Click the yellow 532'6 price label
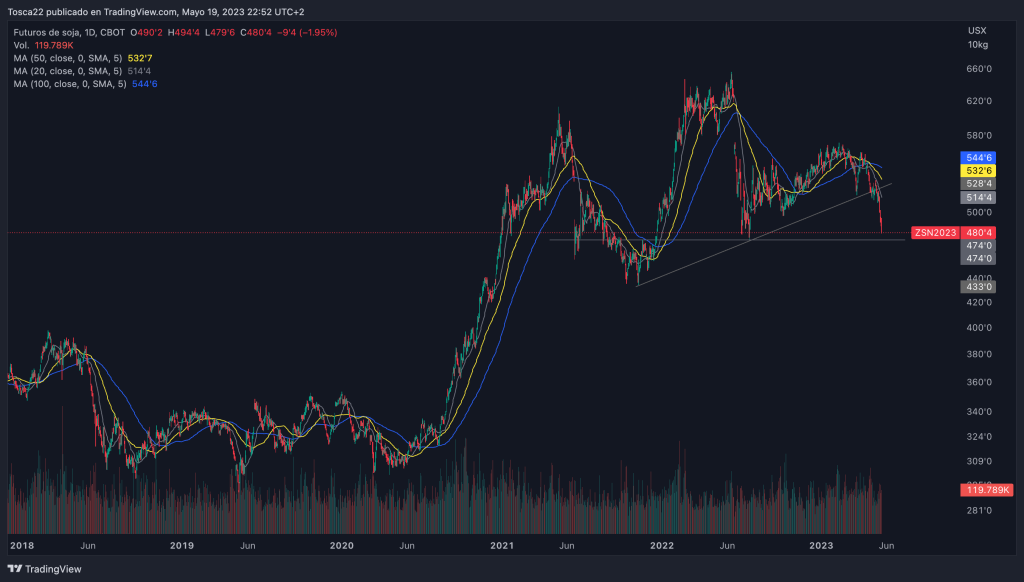The image size is (1024, 582). [x=977, y=171]
